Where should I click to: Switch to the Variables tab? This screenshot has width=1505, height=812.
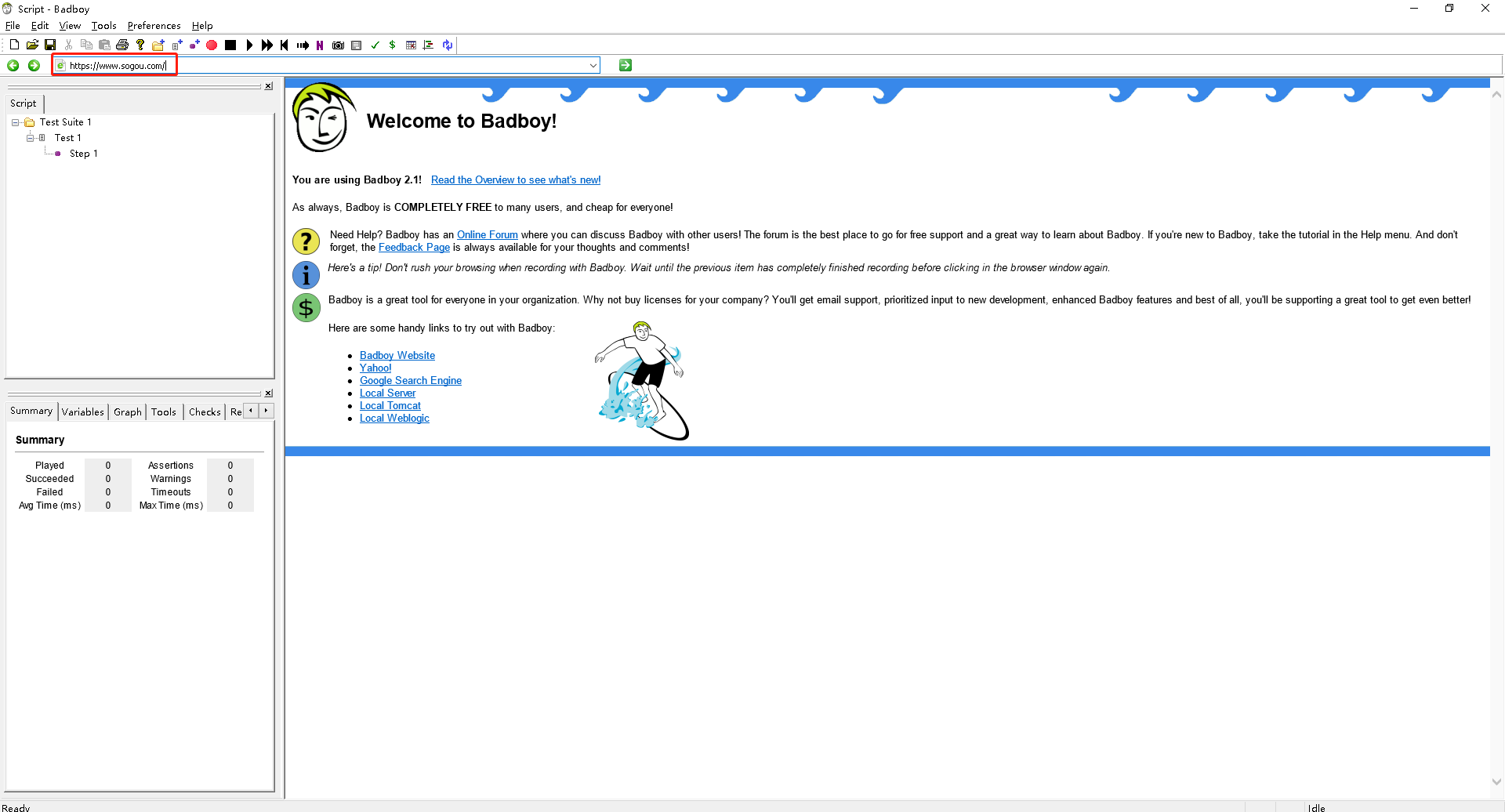click(x=83, y=412)
